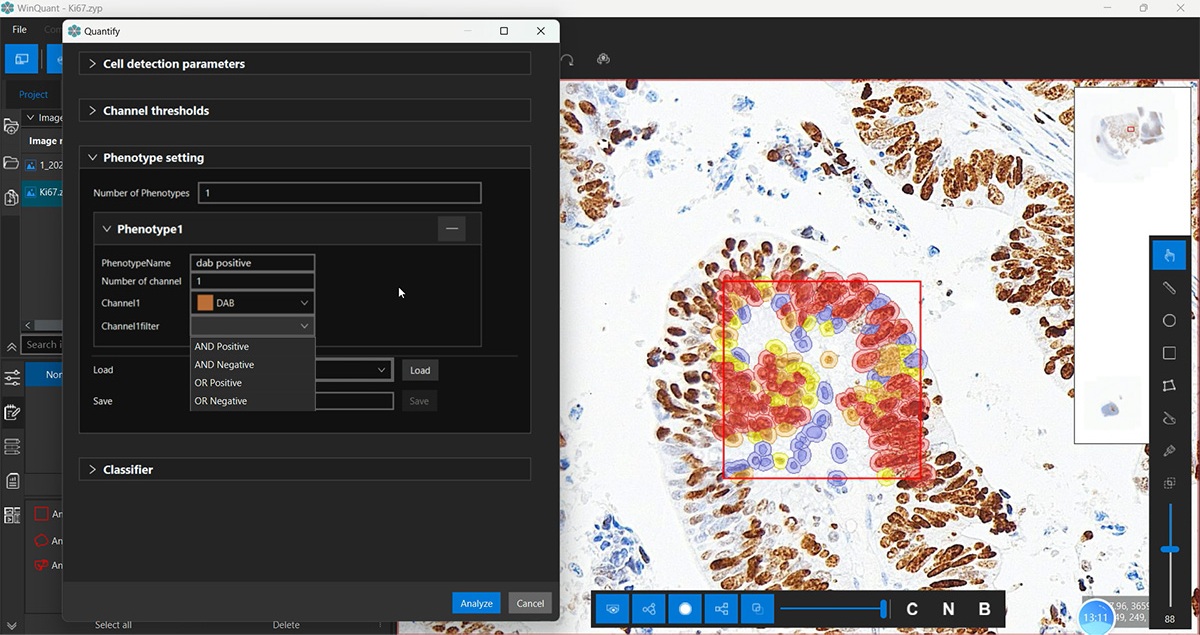
Task: Click the open folder icon in left sidebar
Action: [11, 163]
